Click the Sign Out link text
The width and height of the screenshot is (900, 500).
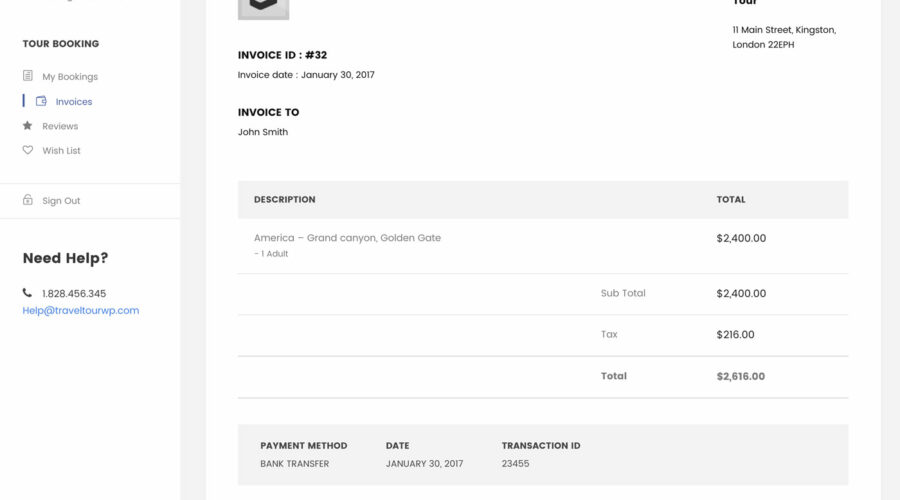click(x=61, y=201)
